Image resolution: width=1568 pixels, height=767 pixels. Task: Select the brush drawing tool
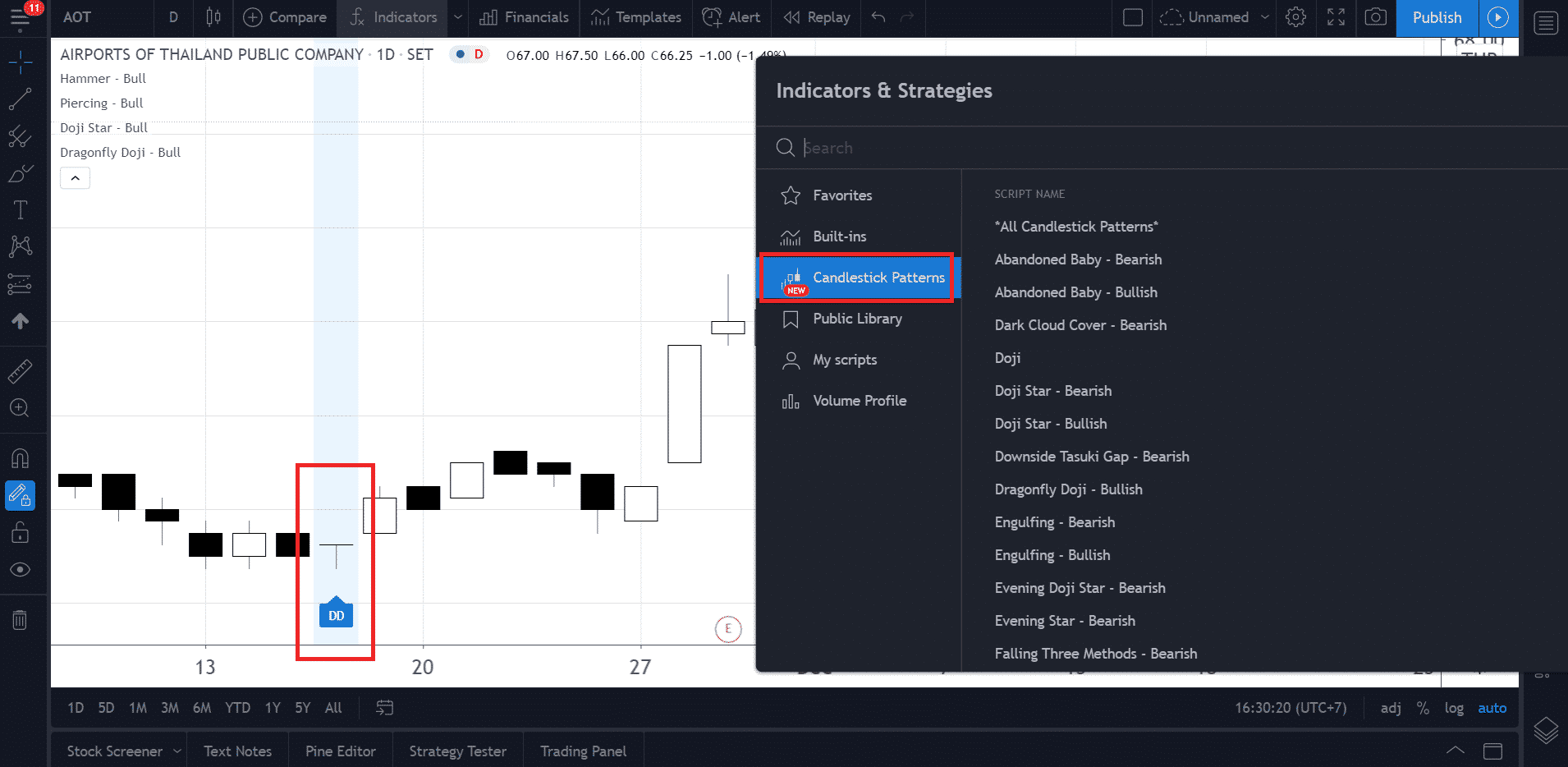20,173
